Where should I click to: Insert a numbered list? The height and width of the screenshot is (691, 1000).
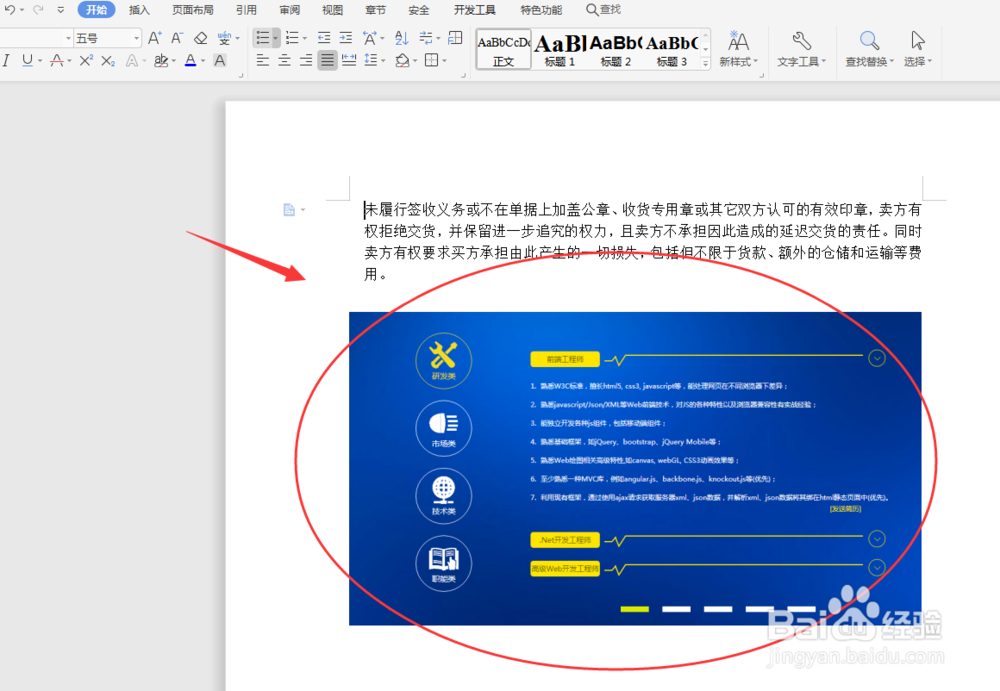click(x=292, y=38)
